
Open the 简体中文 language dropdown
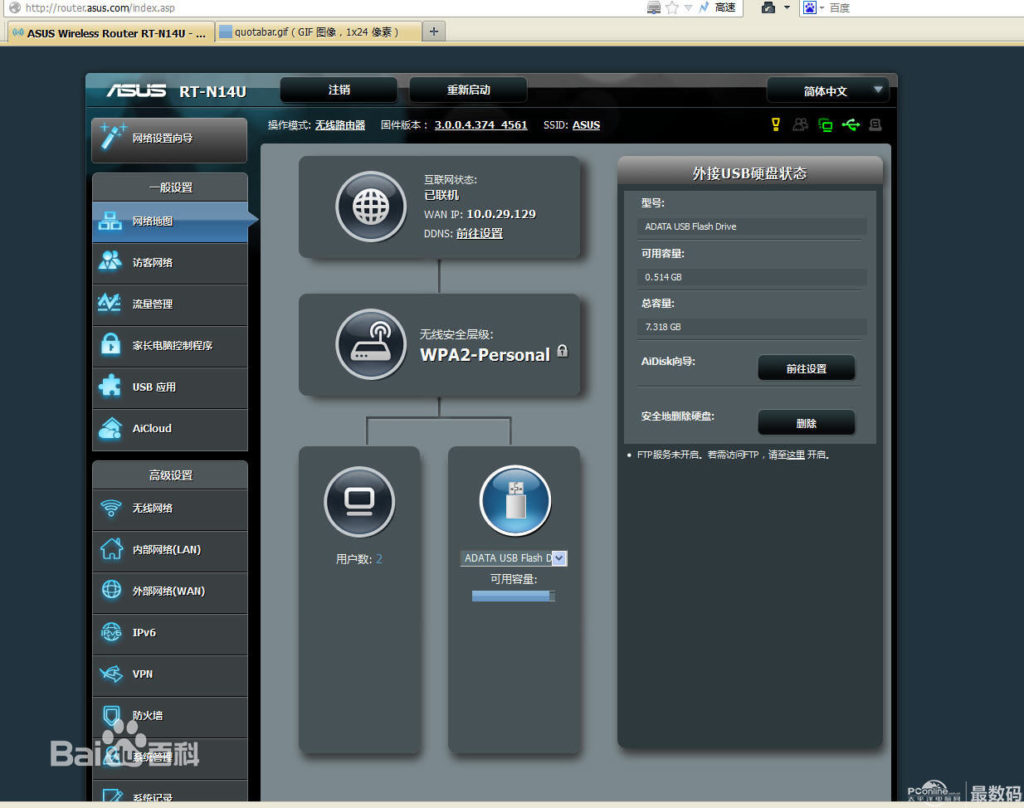click(828, 90)
